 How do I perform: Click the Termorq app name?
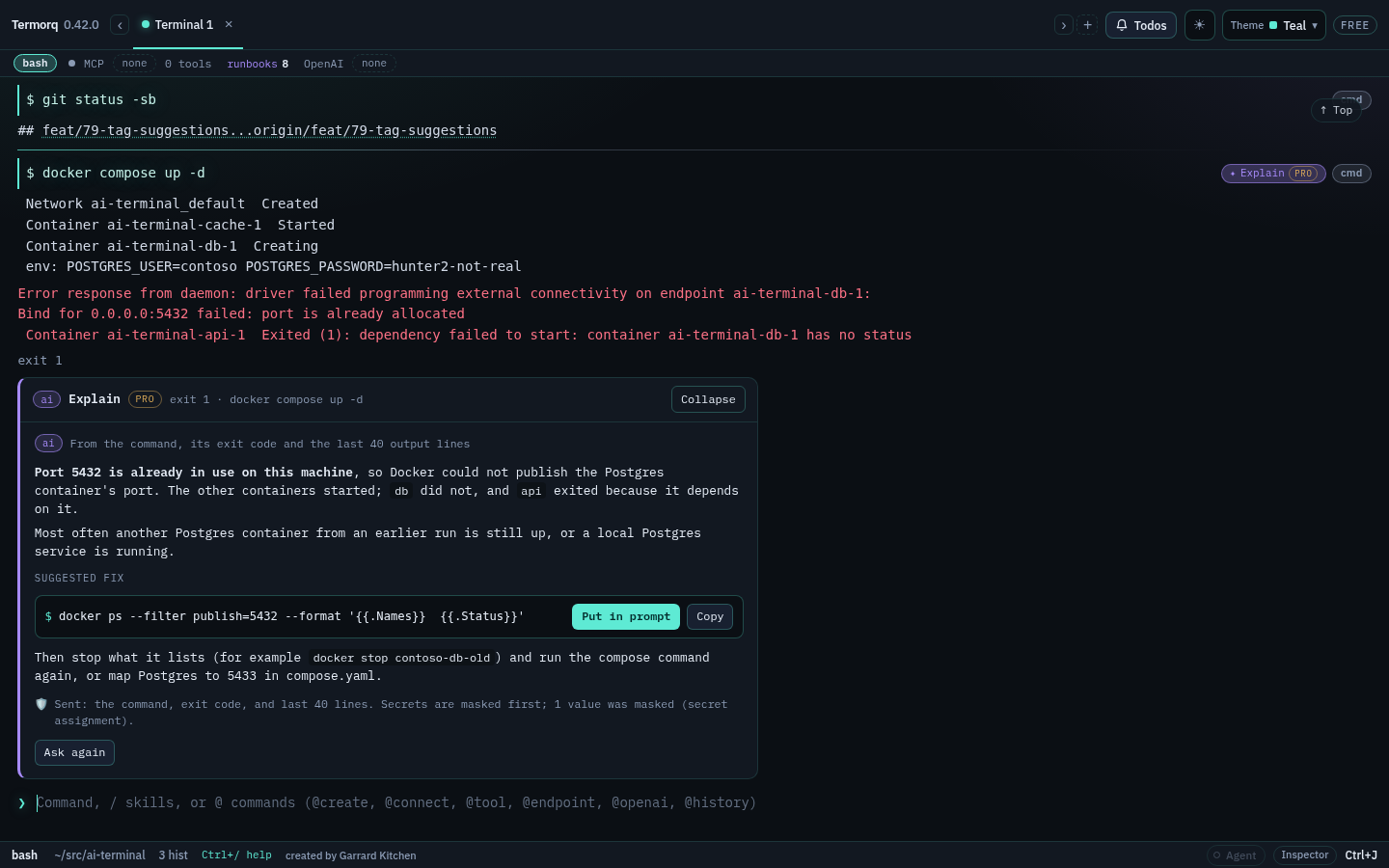35,25
